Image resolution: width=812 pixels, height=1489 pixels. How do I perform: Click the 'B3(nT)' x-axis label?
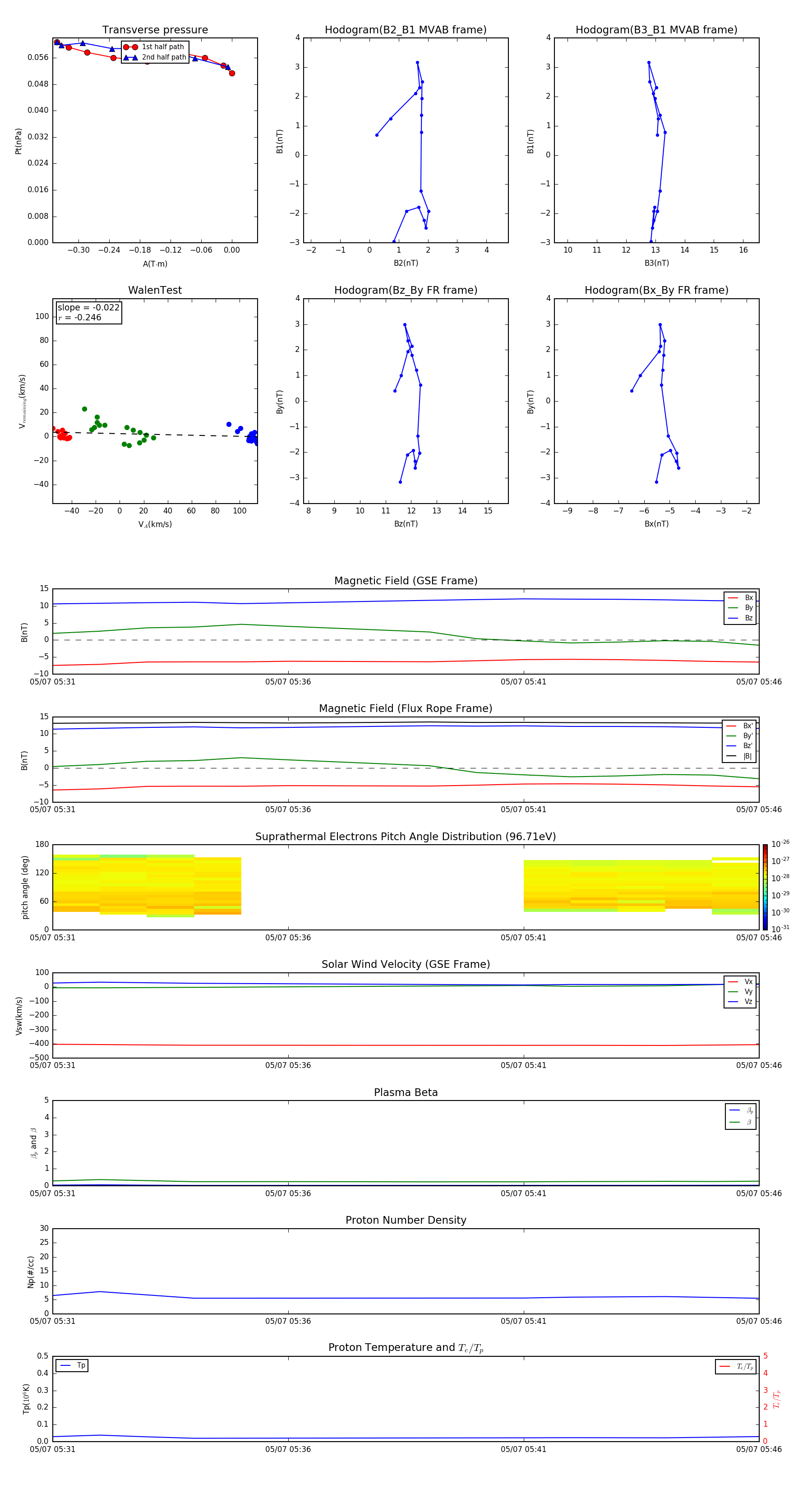pyautogui.click(x=656, y=264)
